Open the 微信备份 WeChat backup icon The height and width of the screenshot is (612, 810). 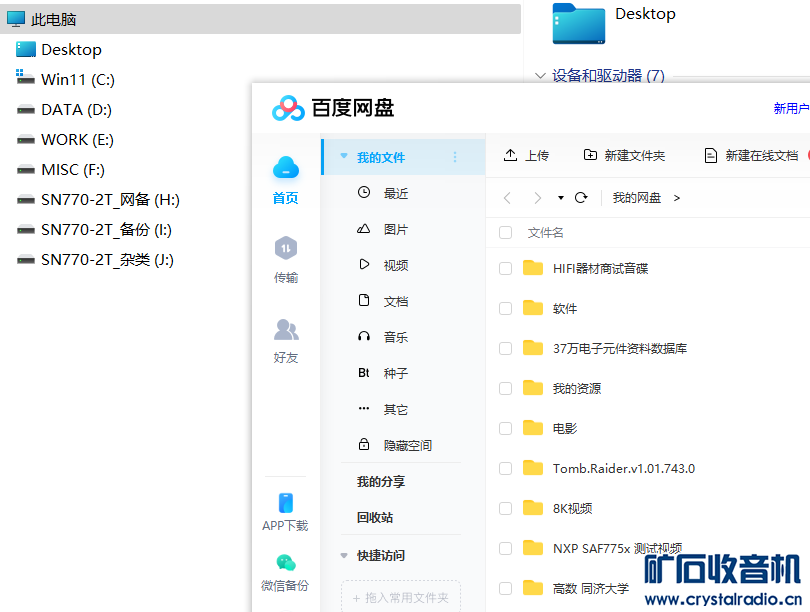pyautogui.click(x=286, y=562)
